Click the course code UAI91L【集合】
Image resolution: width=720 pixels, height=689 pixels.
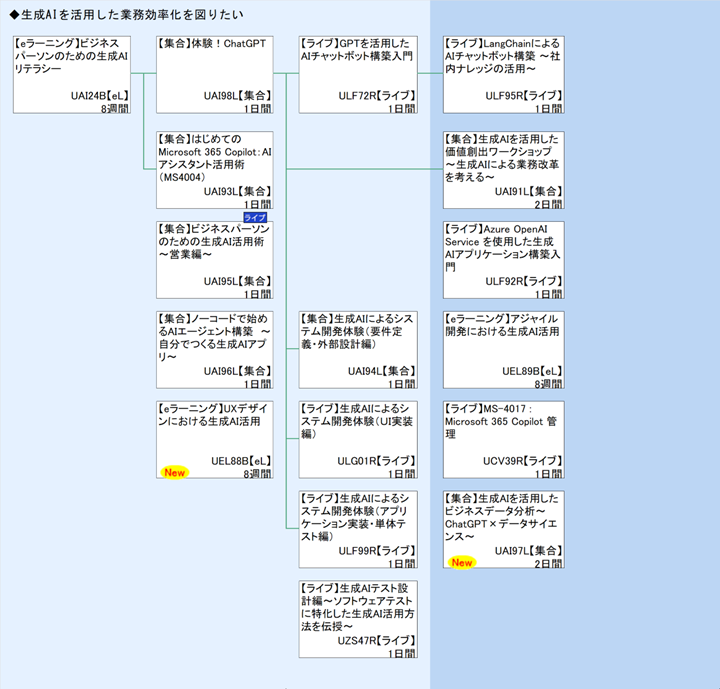tap(529, 192)
